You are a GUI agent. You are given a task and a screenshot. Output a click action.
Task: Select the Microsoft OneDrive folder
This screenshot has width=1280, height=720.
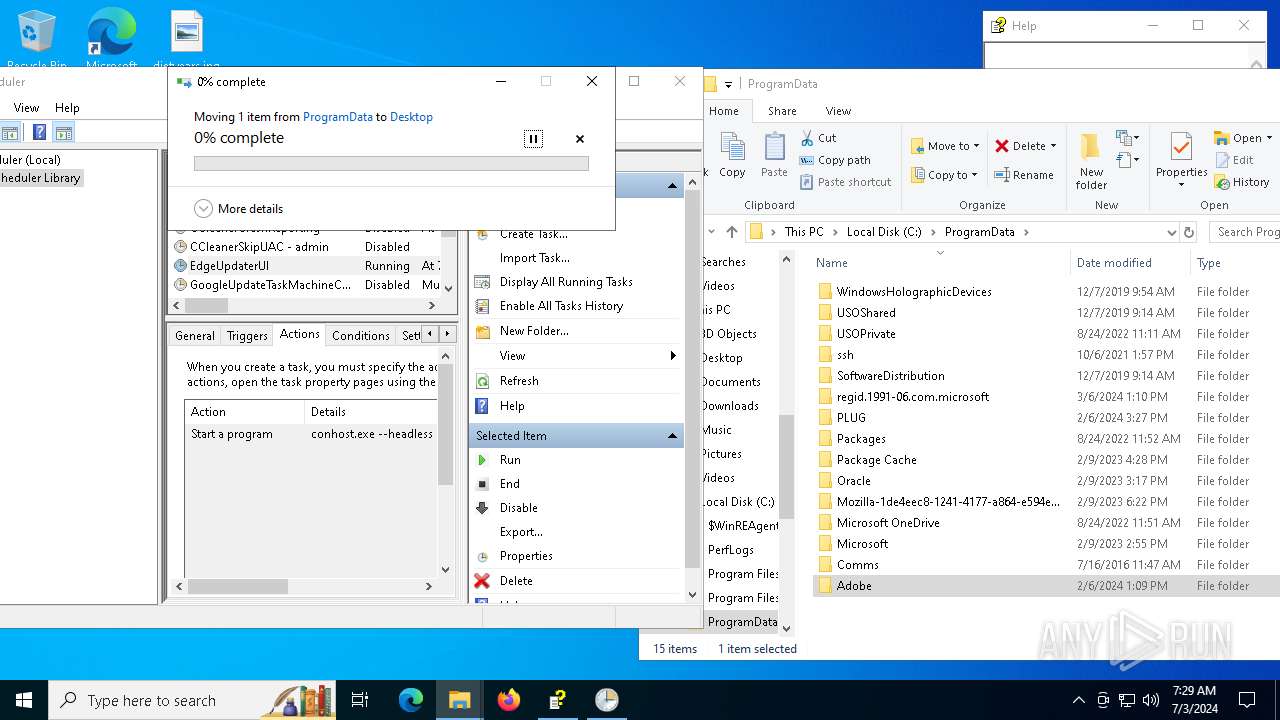pos(1046,523)
